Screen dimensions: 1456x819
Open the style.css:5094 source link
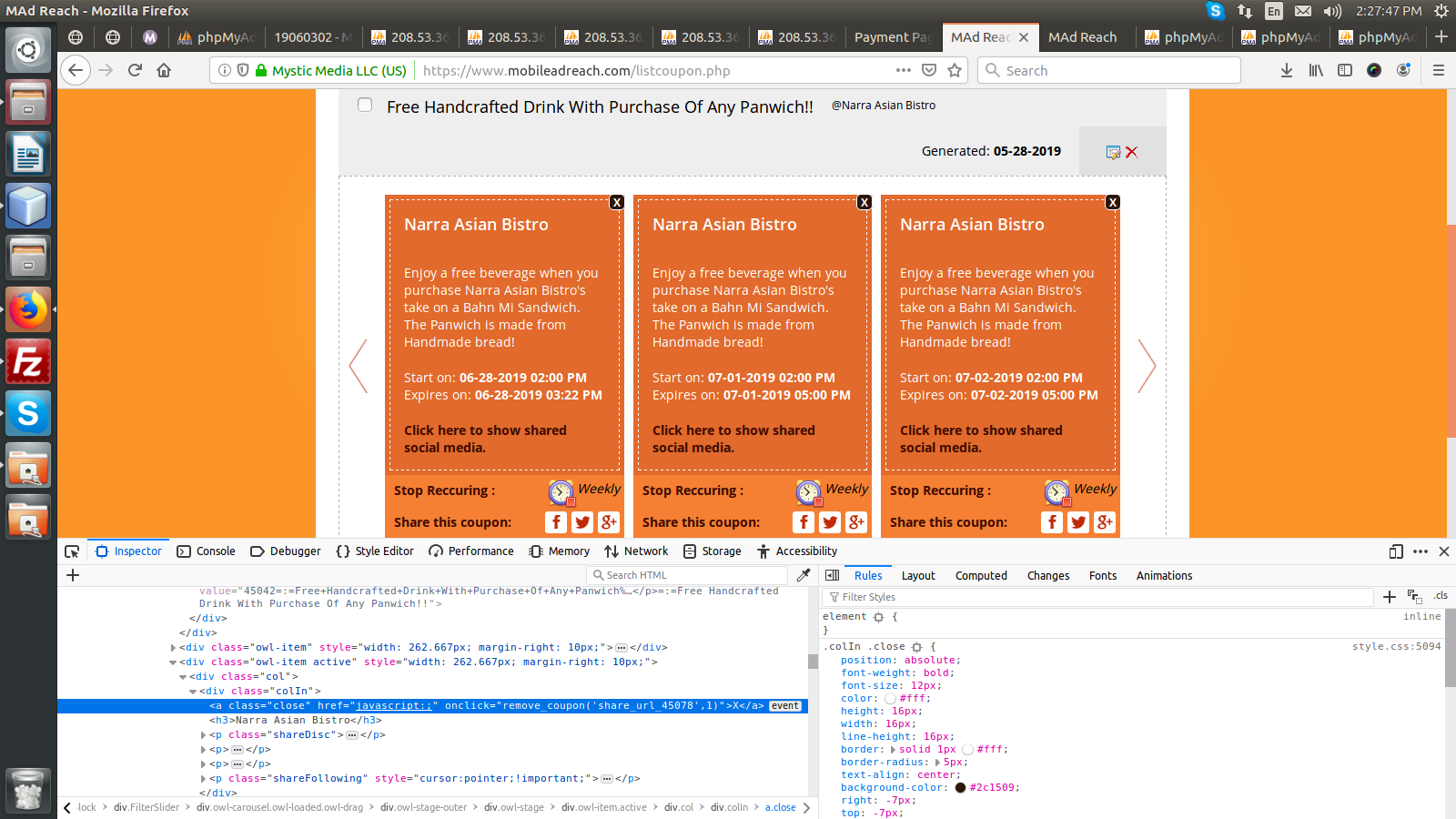click(x=1396, y=647)
